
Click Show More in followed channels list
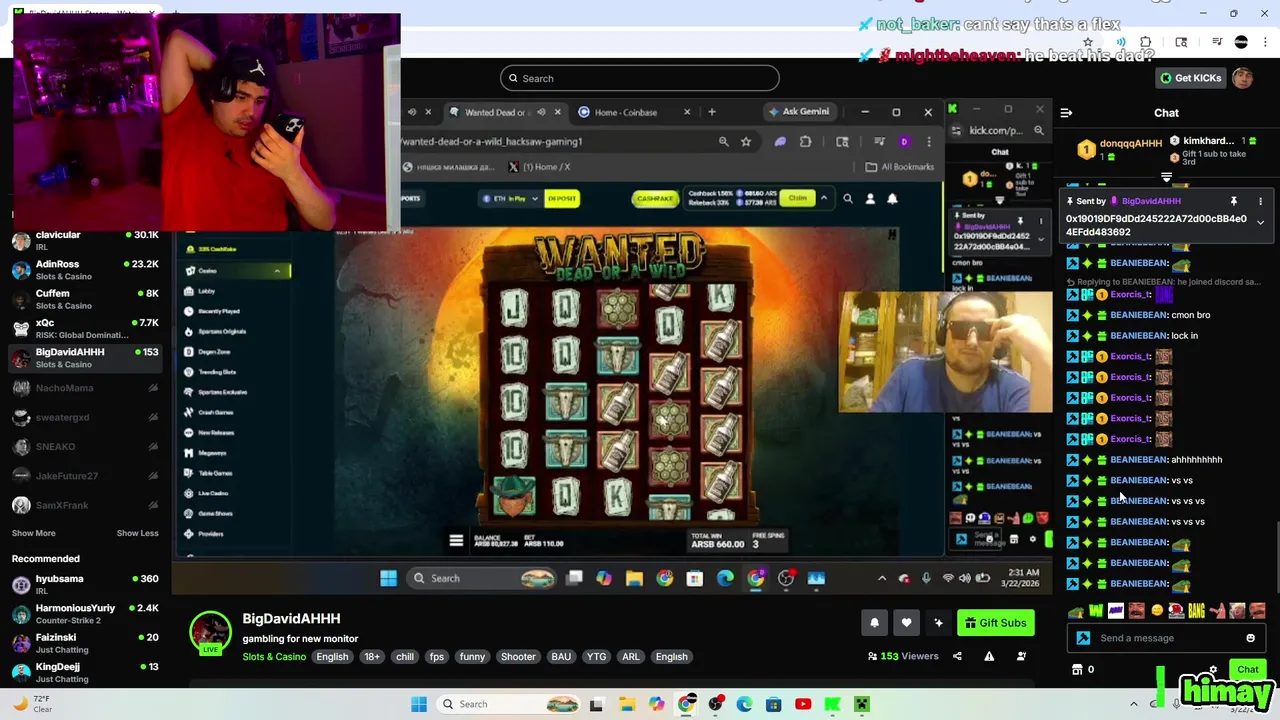34,533
